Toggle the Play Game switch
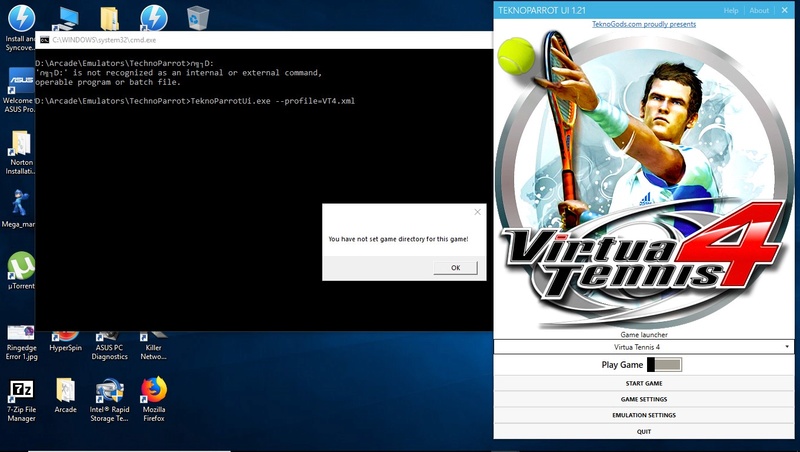The image size is (800, 452). point(664,364)
